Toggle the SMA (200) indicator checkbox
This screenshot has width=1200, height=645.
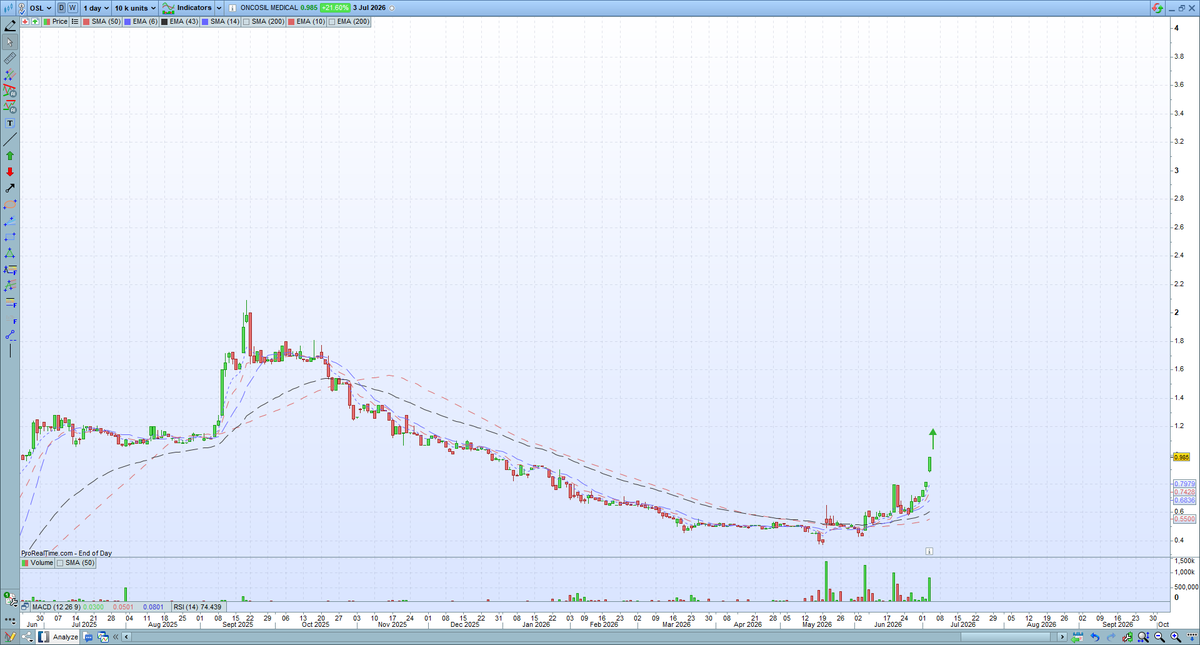pos(246,21)
